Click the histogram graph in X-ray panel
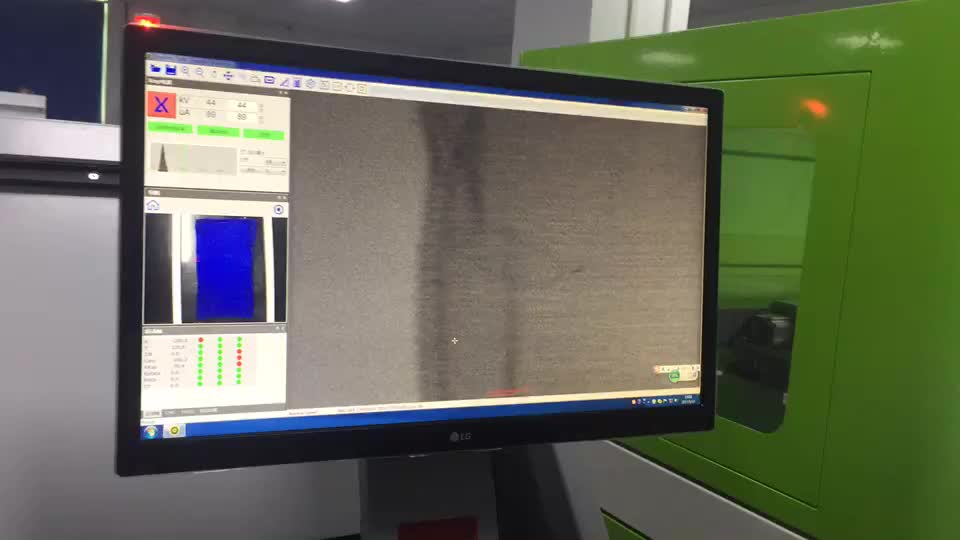The height and width of the screenshot is (540, 960). point(193,159)
